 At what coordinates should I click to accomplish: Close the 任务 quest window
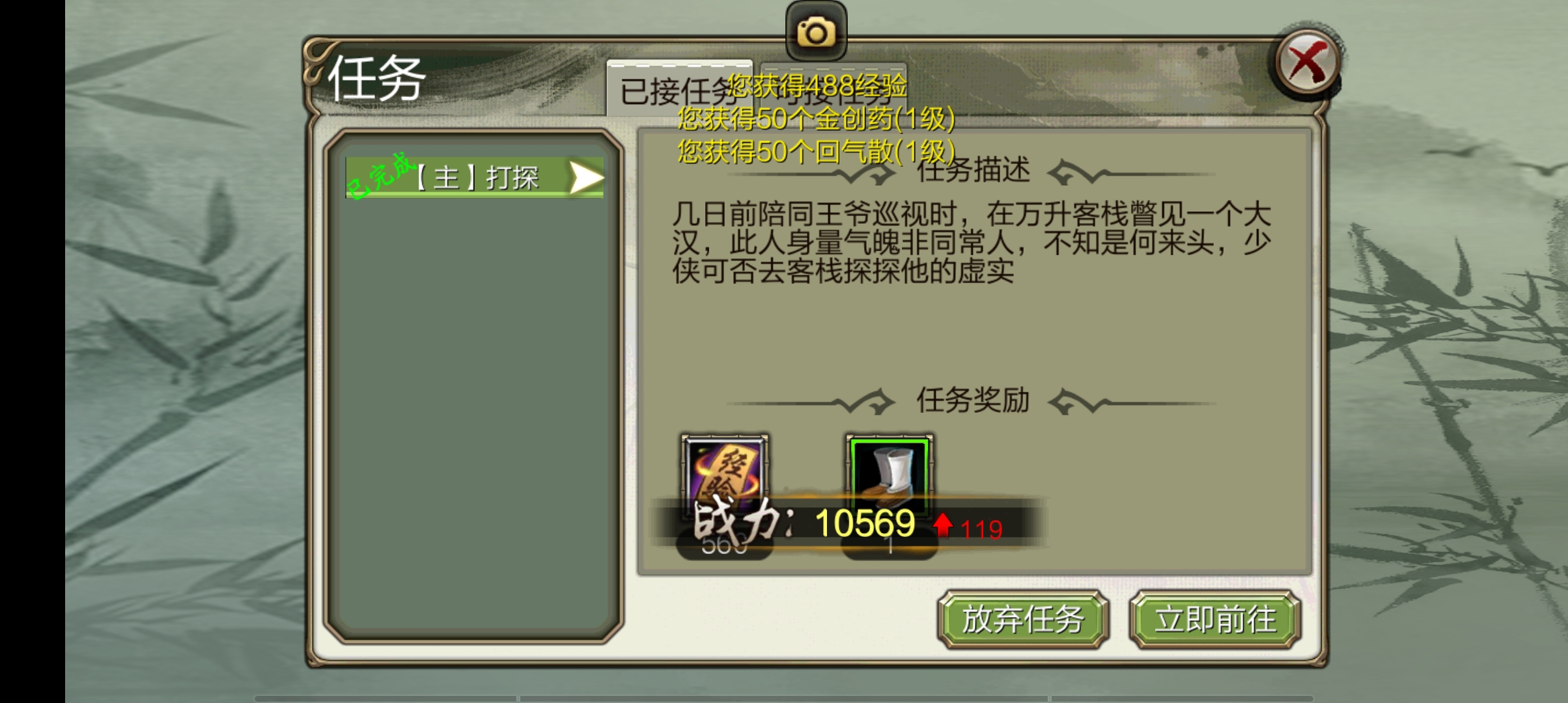click(1308, 62)
